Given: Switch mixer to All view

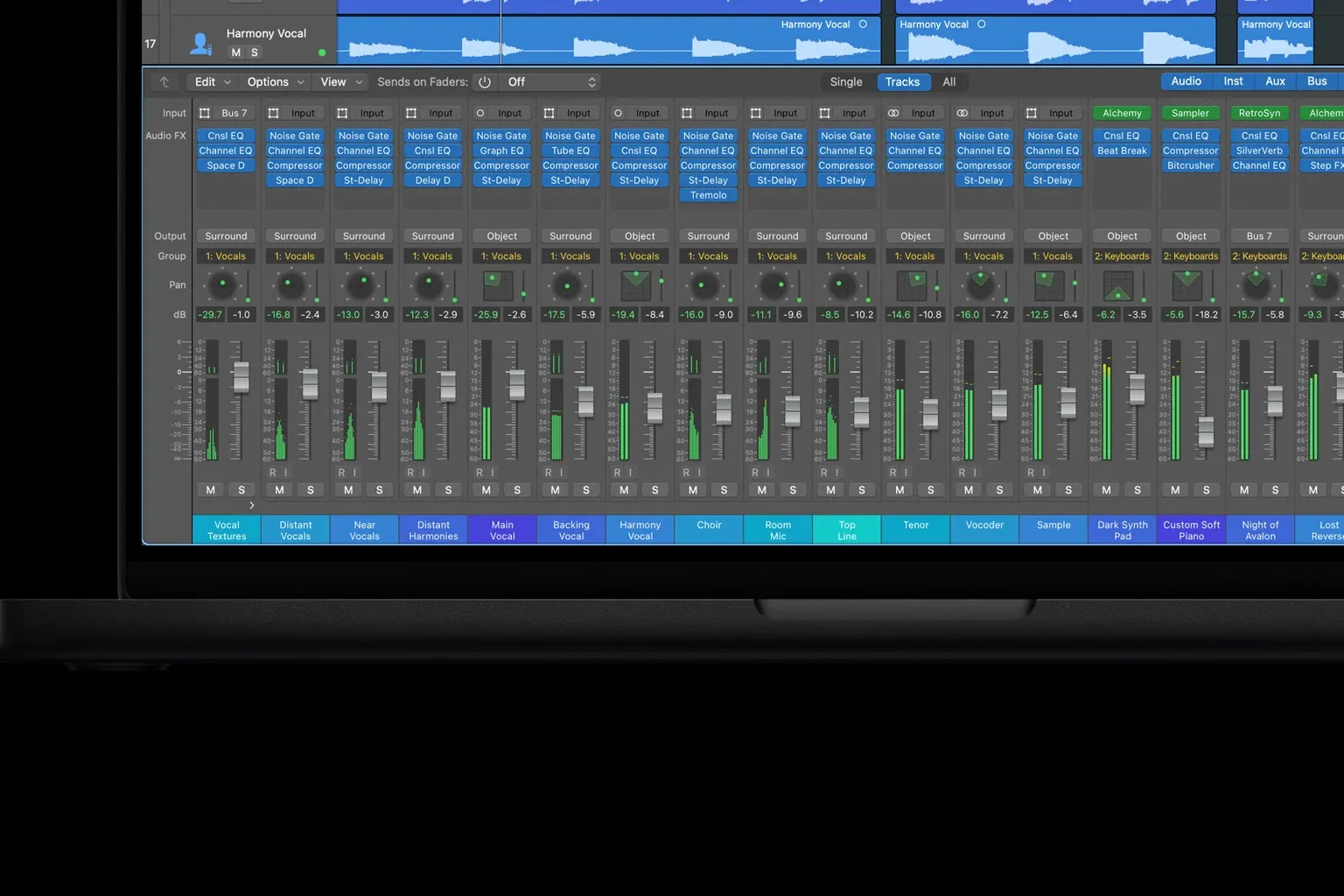Looking at the screenshot, I should pyautogui.click(x=949, y=82).
